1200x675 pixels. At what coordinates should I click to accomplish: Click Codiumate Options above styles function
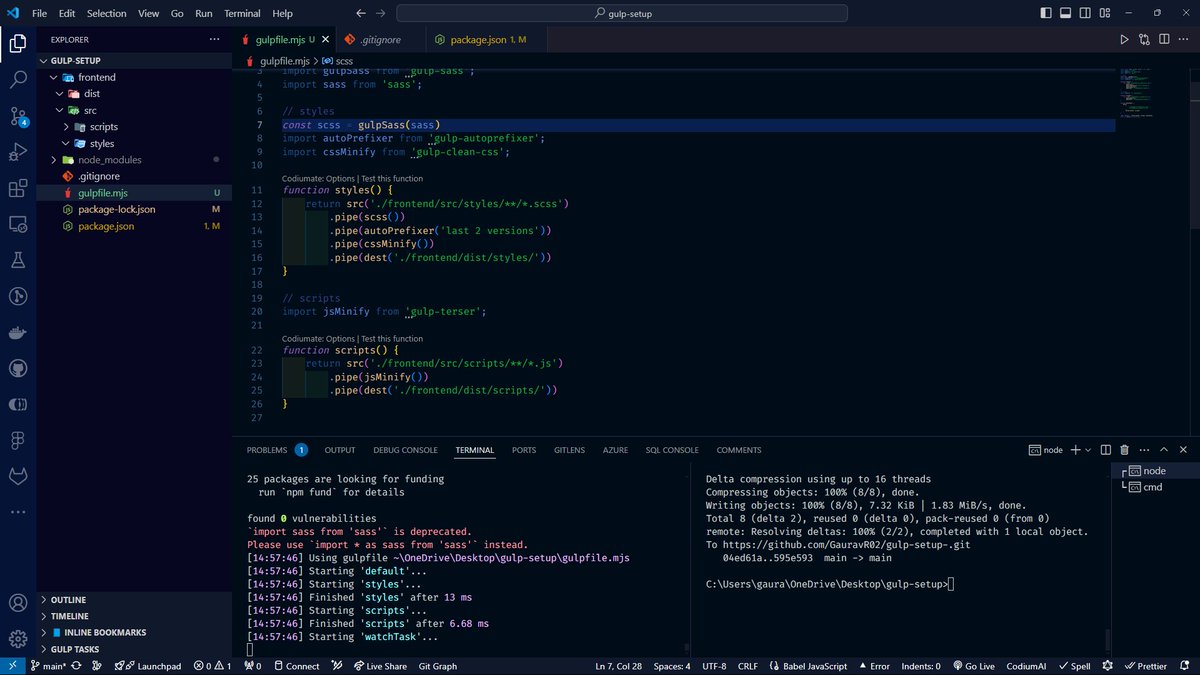[318, 179]
